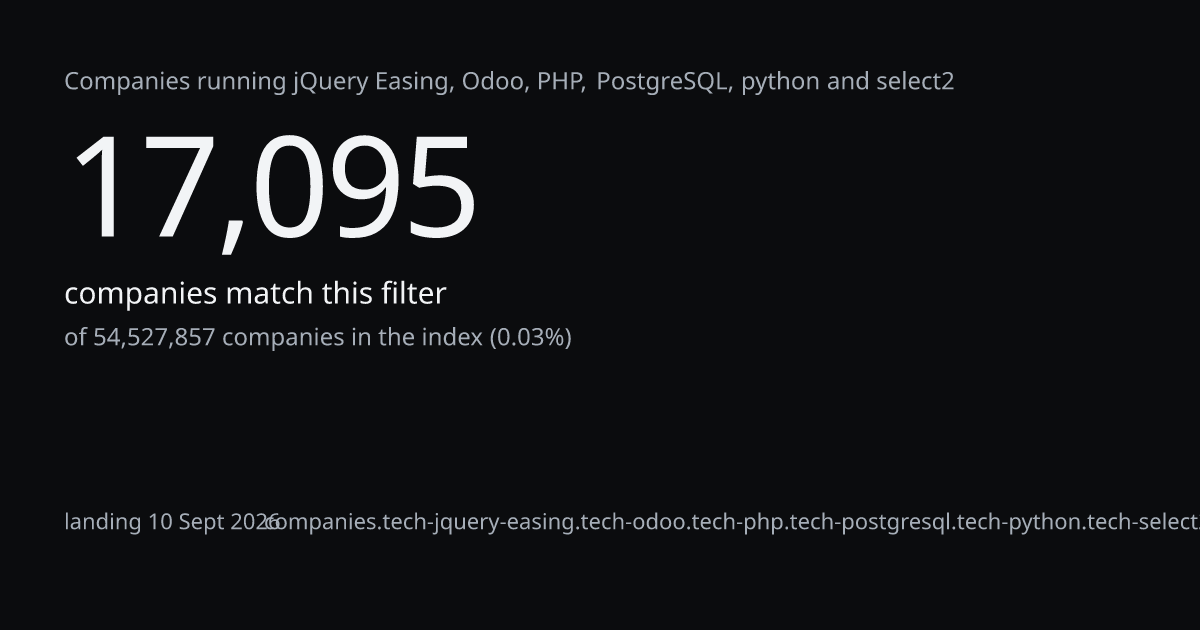1200x630 pixels.
Task: Select 'PostgreSQL' in the filter heading
Action: pos(661,82)
